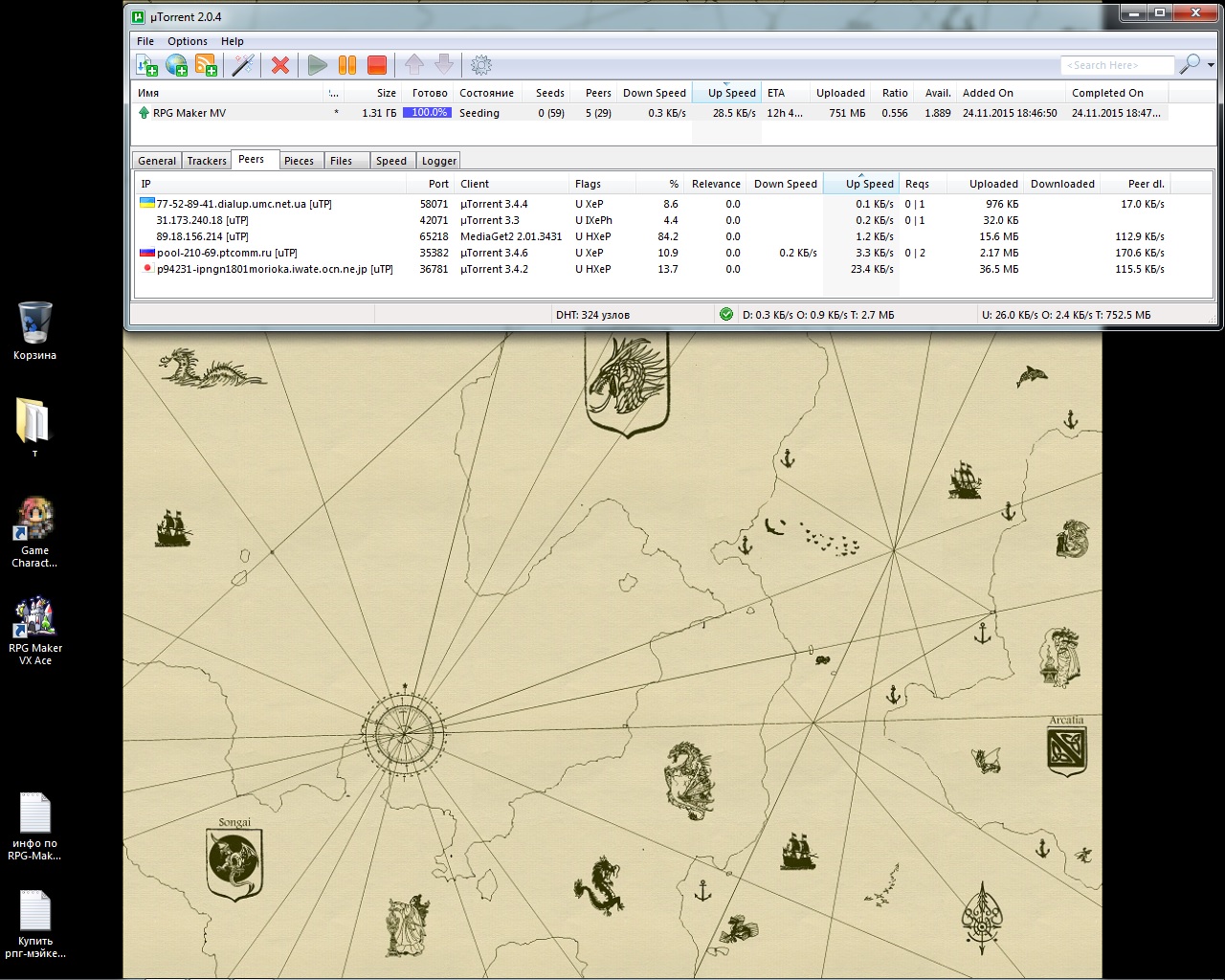Viewport: 1225px width, 980px height.
Task: Click the Add Torrent toolbar icon
Action: pos(146,64)
